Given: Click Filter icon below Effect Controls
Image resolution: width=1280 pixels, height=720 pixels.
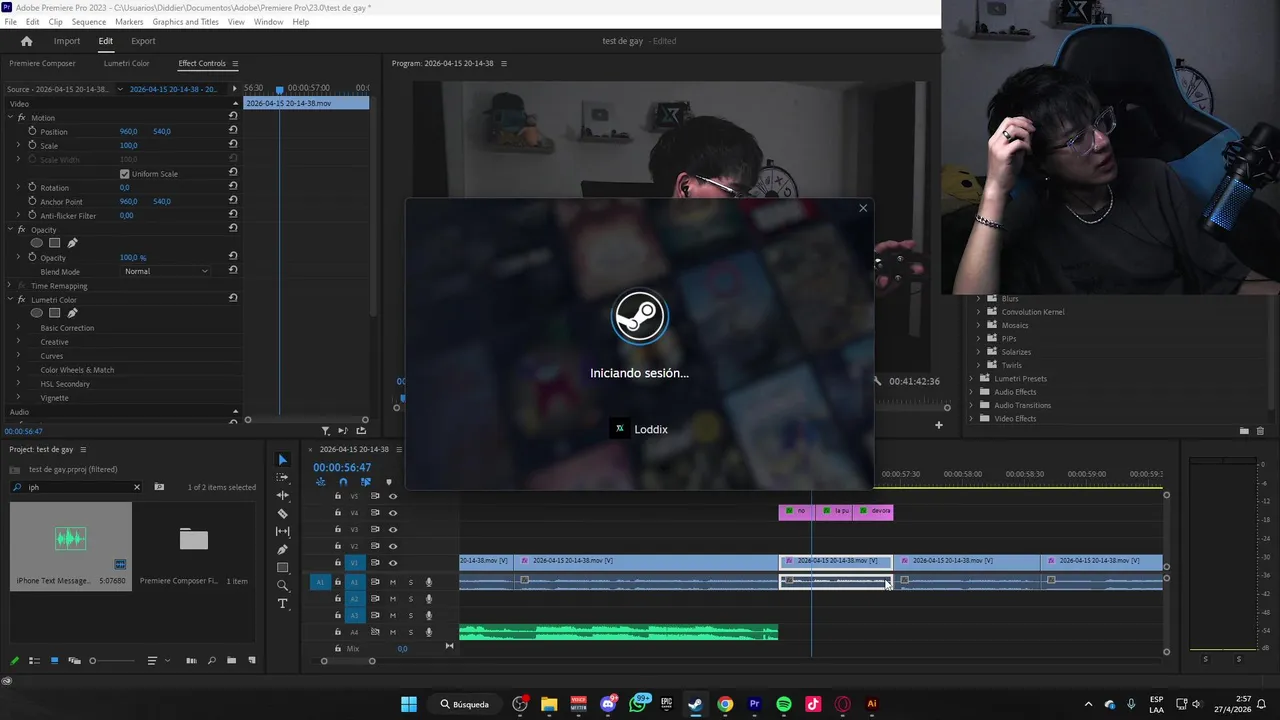Looking at the screenshot, I should (x=325, y=431).
